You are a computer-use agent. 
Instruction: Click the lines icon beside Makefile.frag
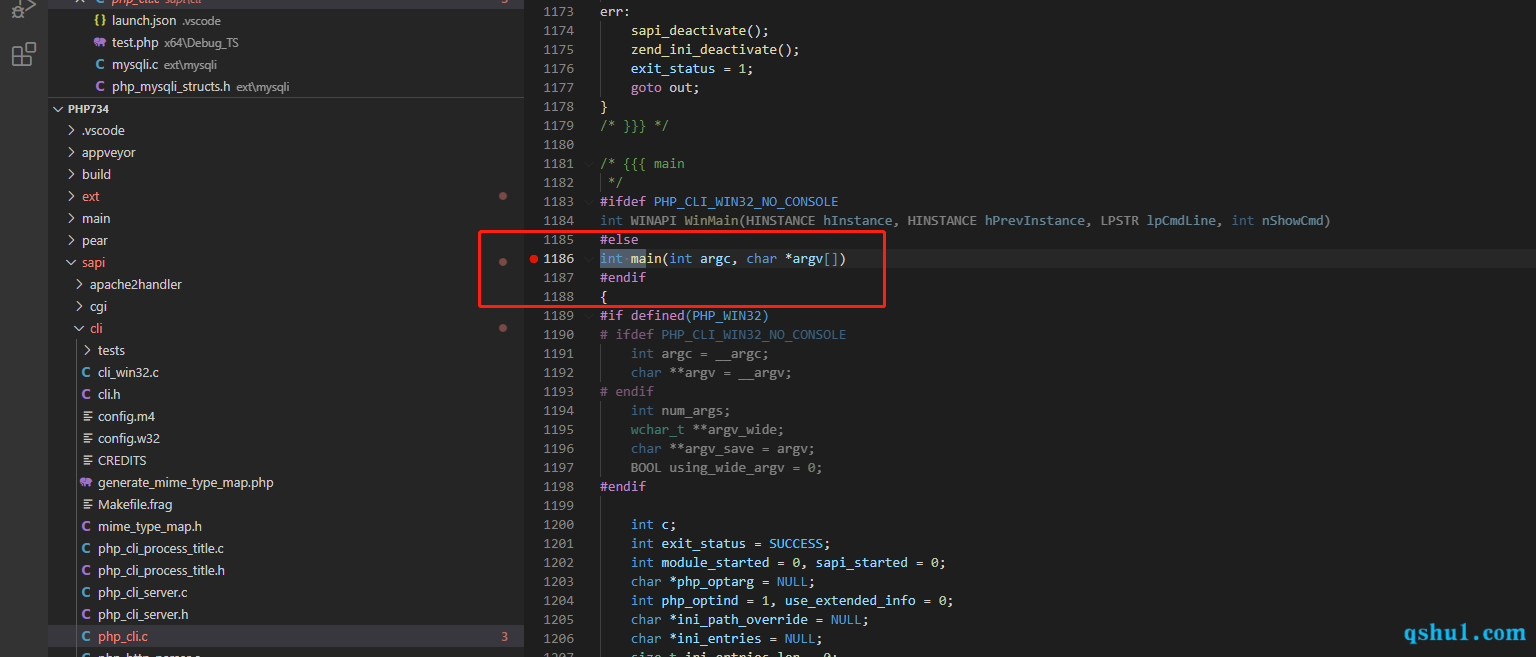[x=86, y=504]
